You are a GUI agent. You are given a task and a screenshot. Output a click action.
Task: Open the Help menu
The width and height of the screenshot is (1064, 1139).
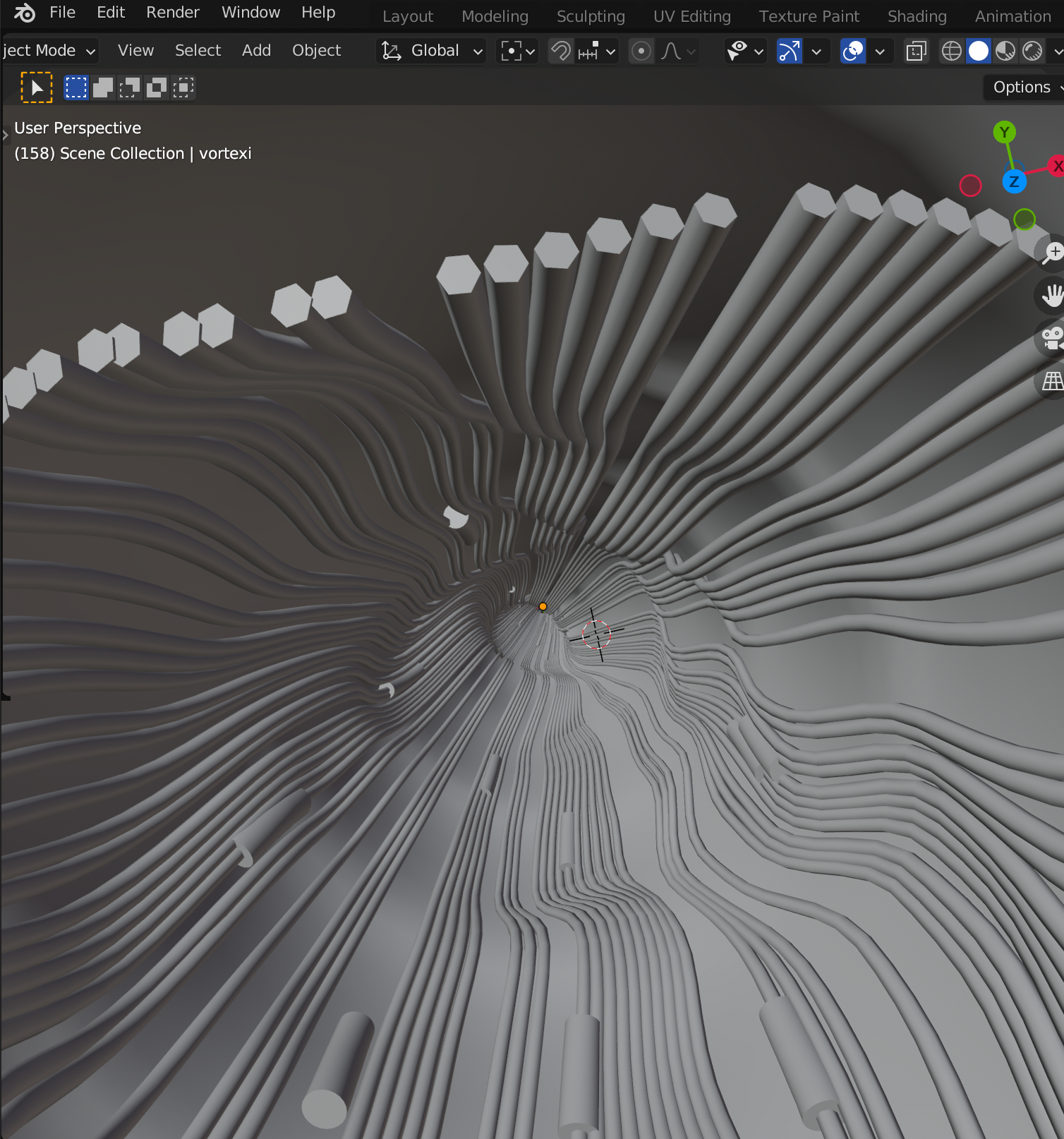click(318, 13)
